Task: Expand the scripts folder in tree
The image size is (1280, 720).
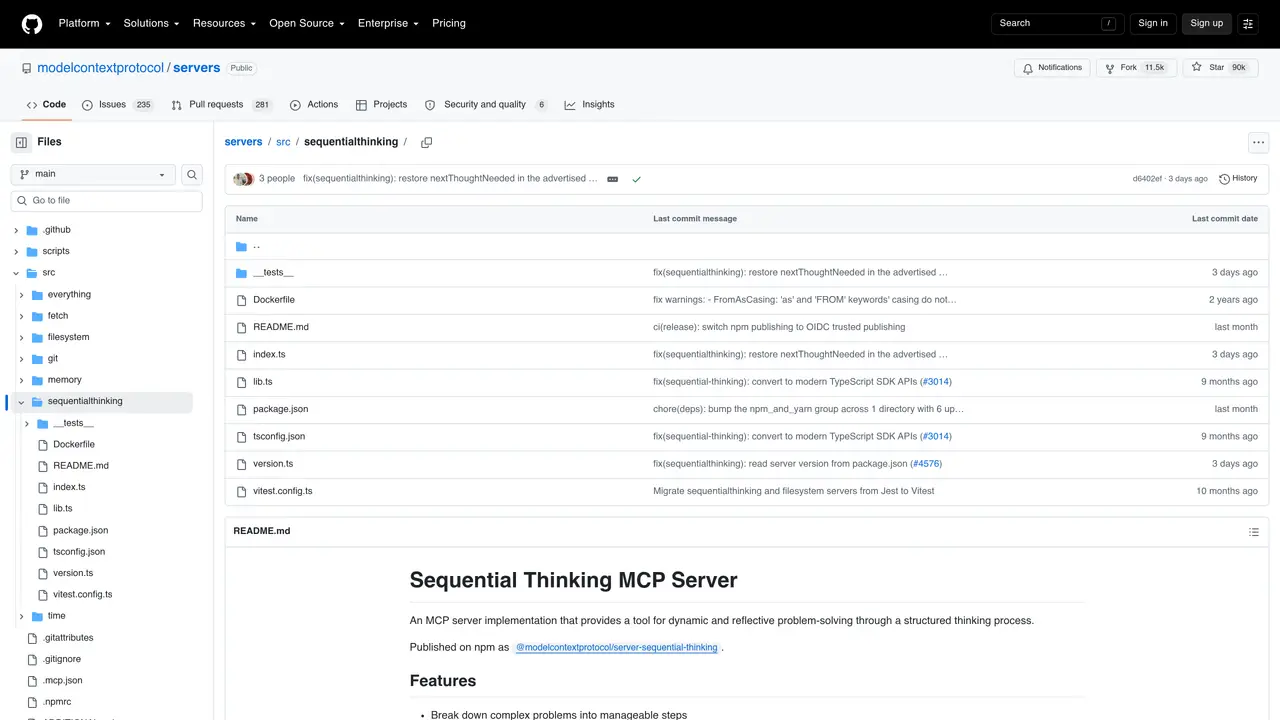Action: tap(16, 251)
